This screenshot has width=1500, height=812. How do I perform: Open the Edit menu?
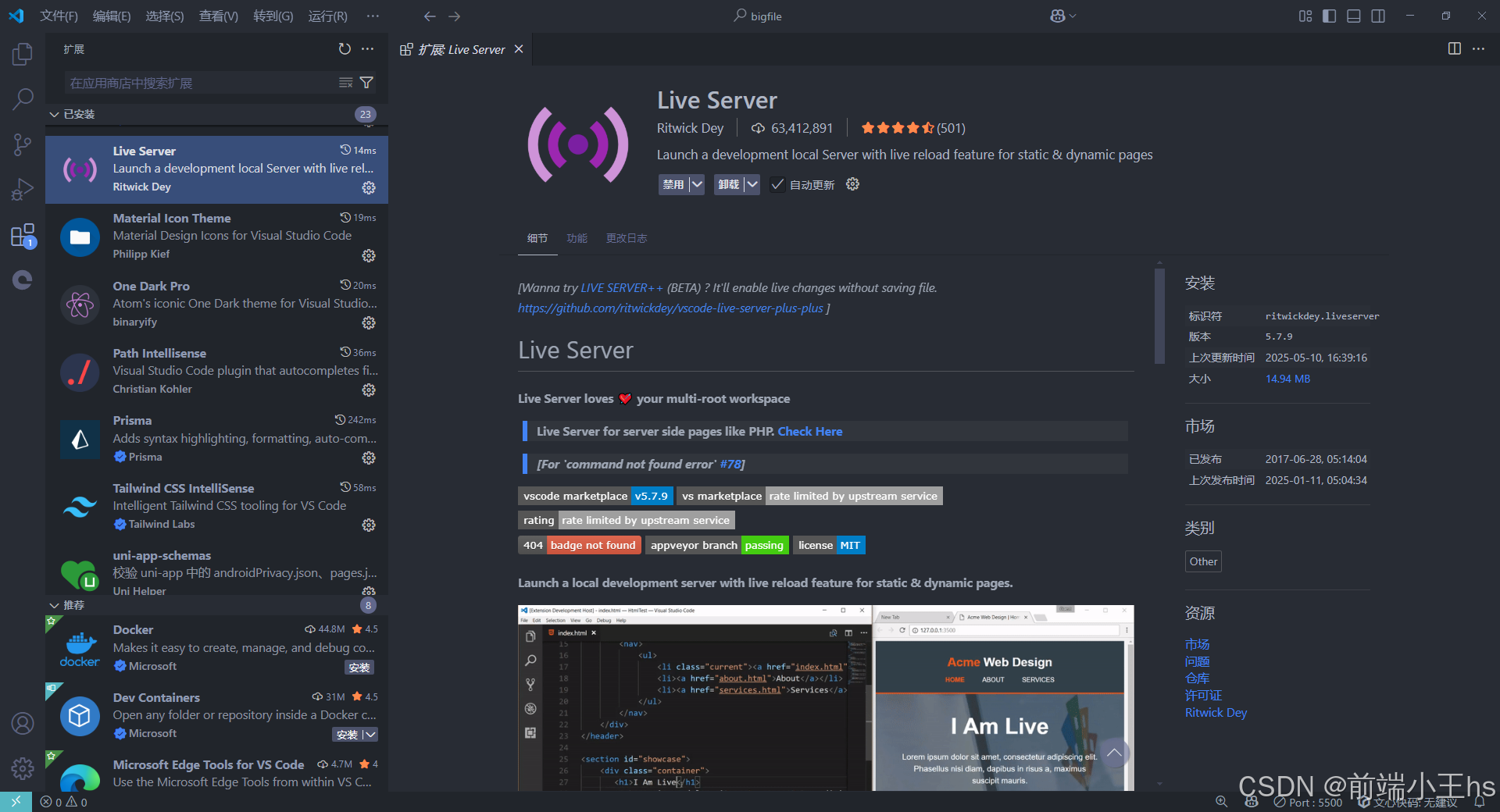112,16
